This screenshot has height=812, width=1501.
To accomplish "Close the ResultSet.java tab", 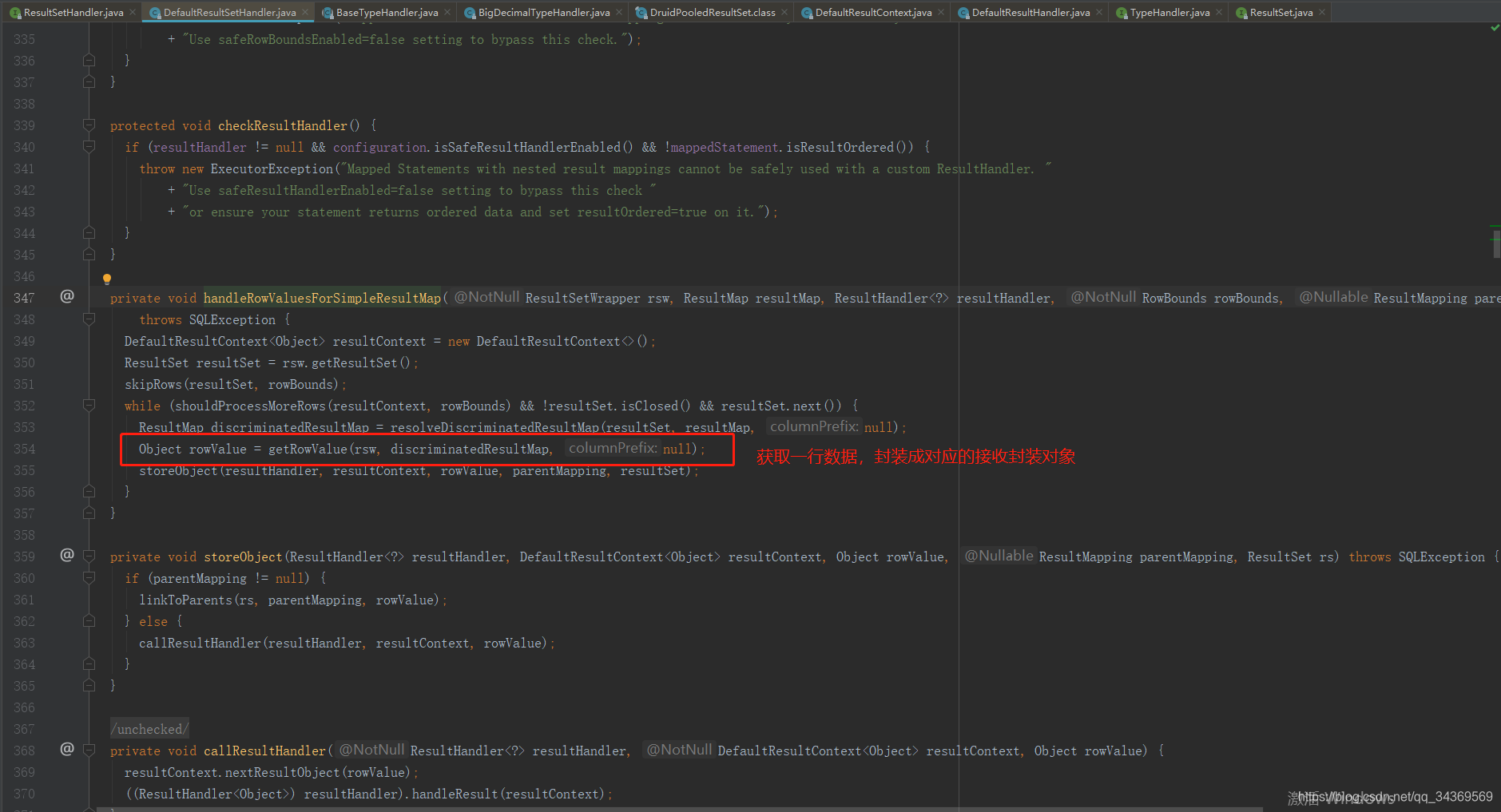I will 1322,12.
